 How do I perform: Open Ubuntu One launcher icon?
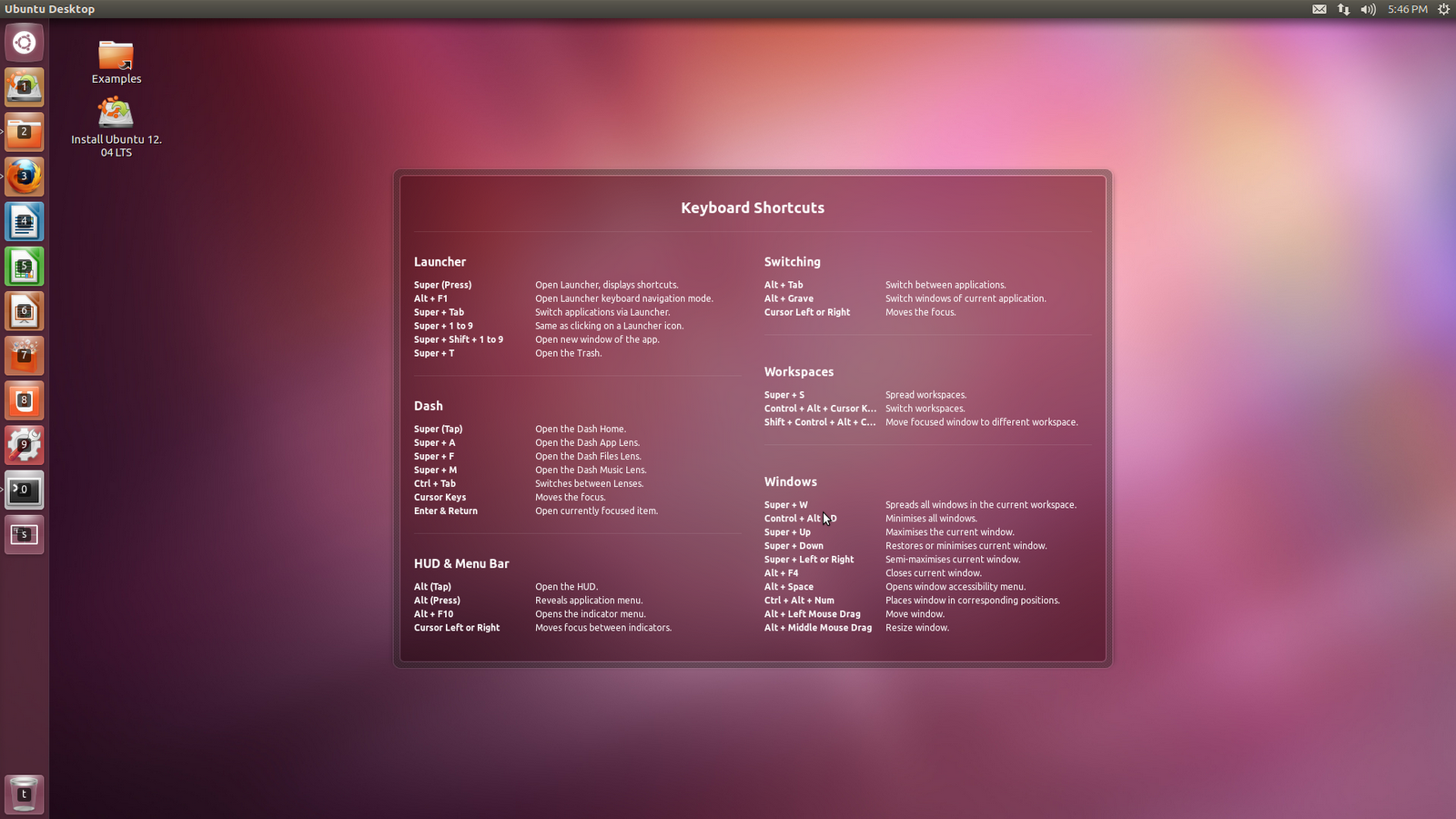tap(25, 400)
